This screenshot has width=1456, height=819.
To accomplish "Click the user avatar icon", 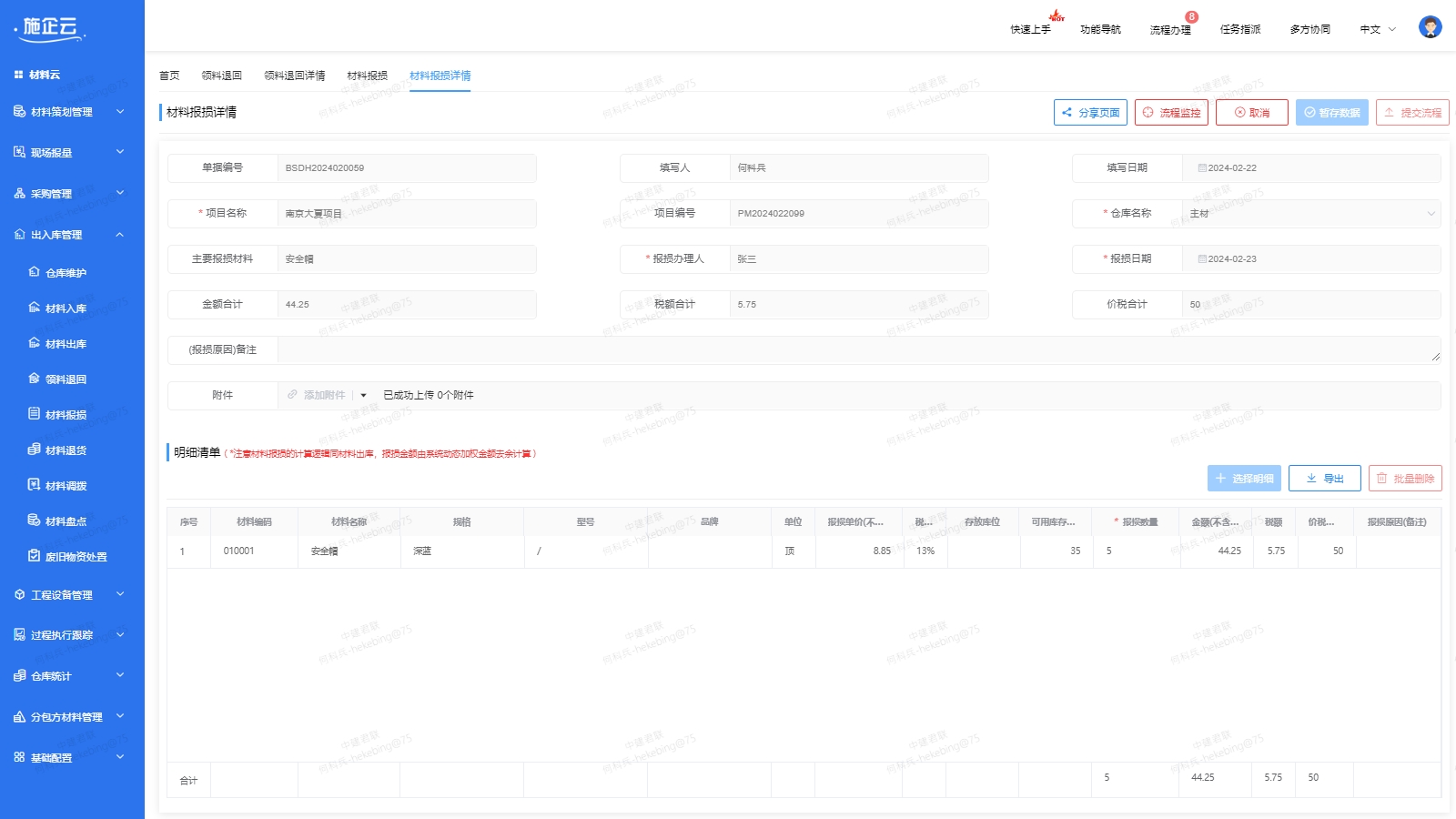I will [1430, 27].
